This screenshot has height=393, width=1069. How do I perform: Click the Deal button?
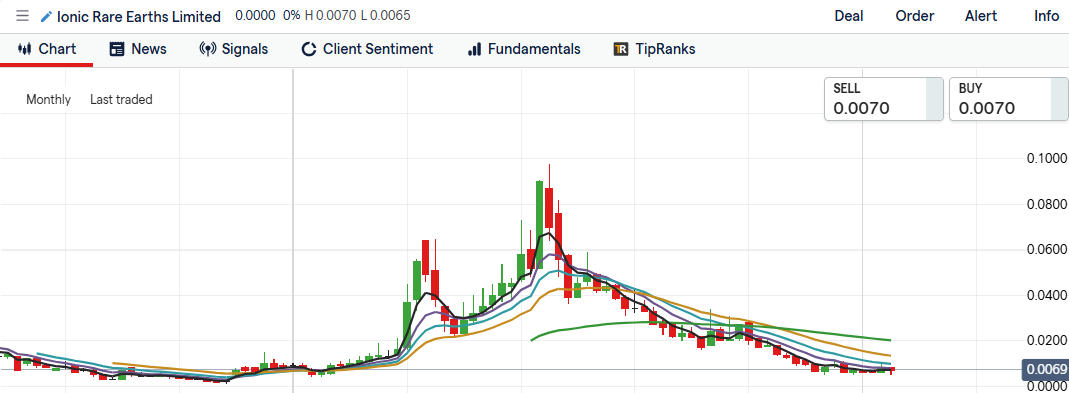(849, 16)
